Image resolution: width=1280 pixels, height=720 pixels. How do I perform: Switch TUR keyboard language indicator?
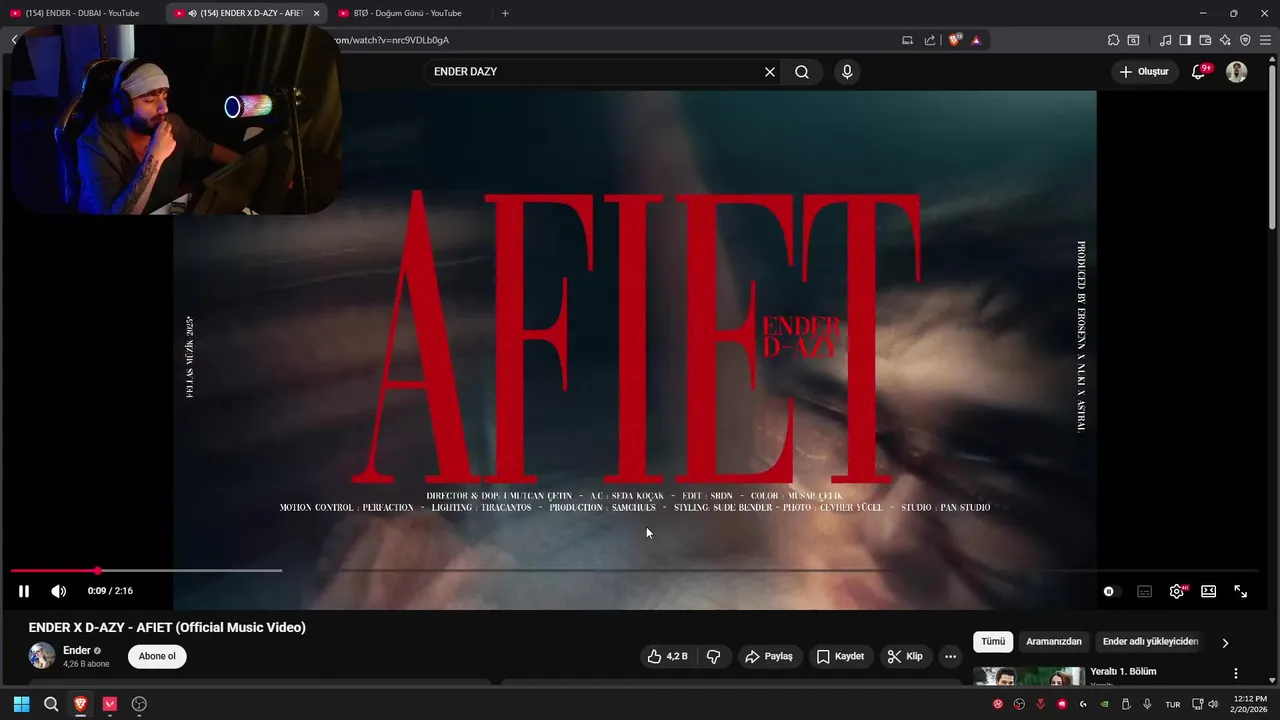click(x=1173, y=704)
